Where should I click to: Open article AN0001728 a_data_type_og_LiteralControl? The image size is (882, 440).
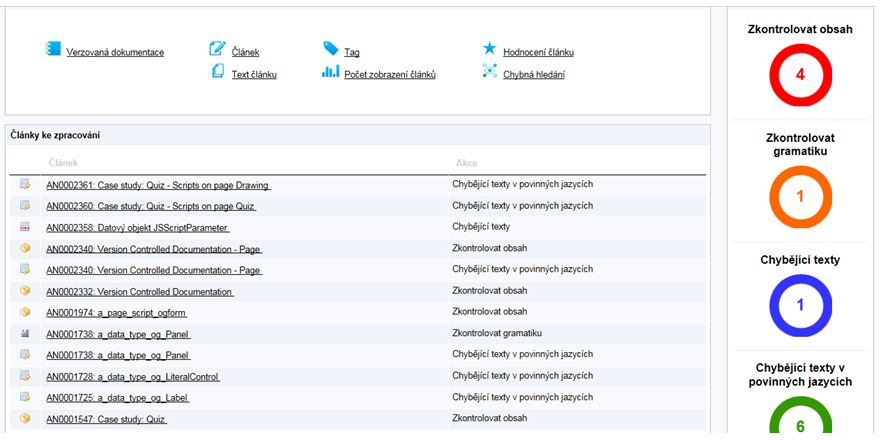click(x=133, y=377)
